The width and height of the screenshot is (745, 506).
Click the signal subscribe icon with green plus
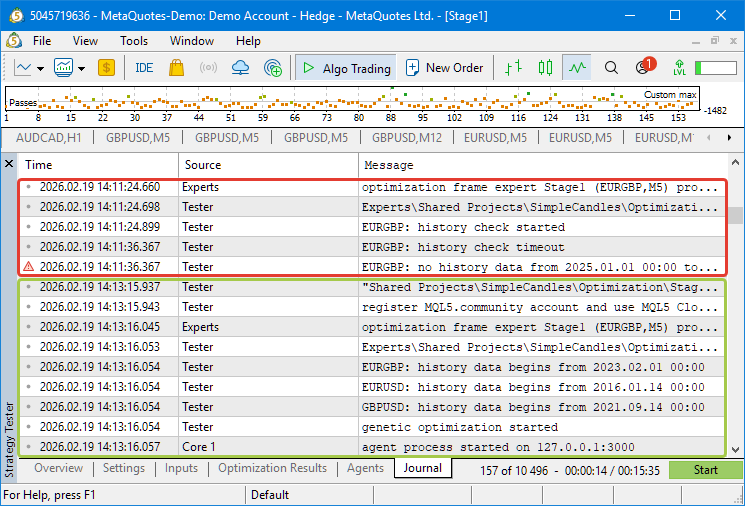click(273, 68)
